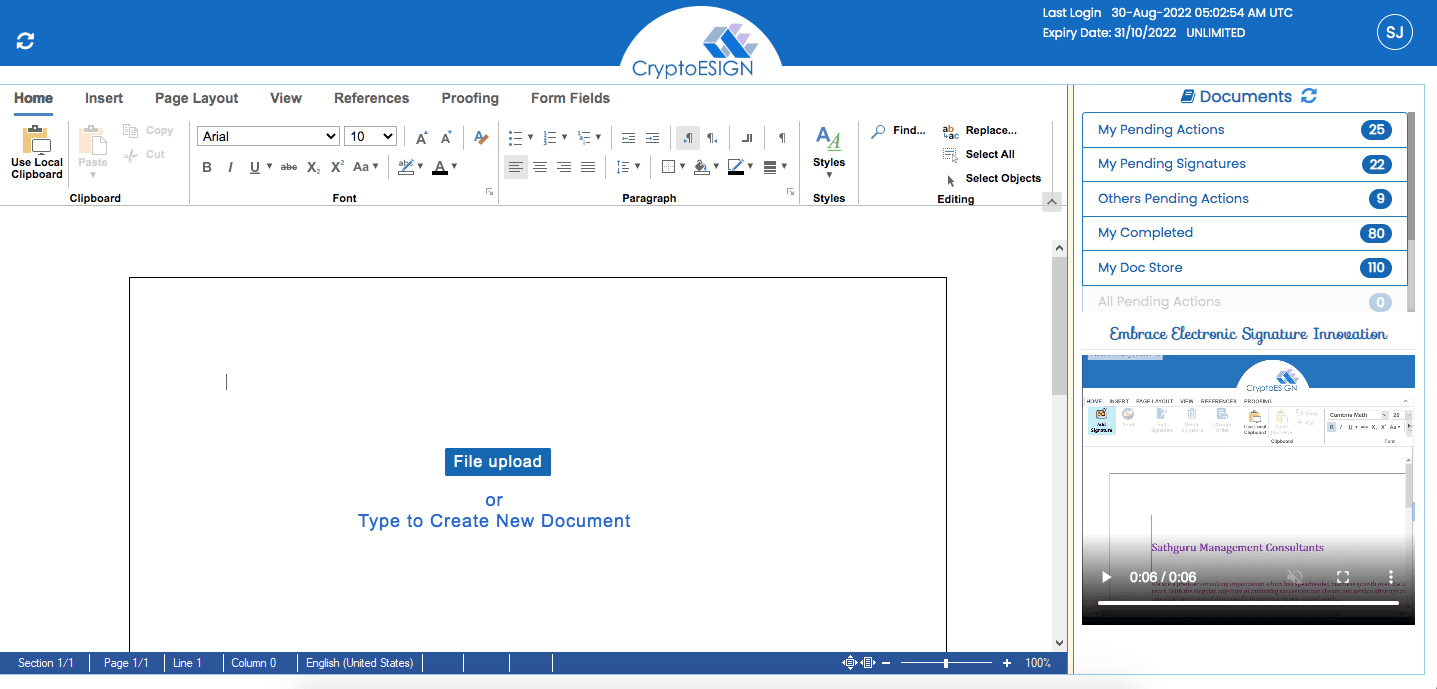Center align the paragraph
This screenshot has height=689, width=1437.
click(540, 167)
